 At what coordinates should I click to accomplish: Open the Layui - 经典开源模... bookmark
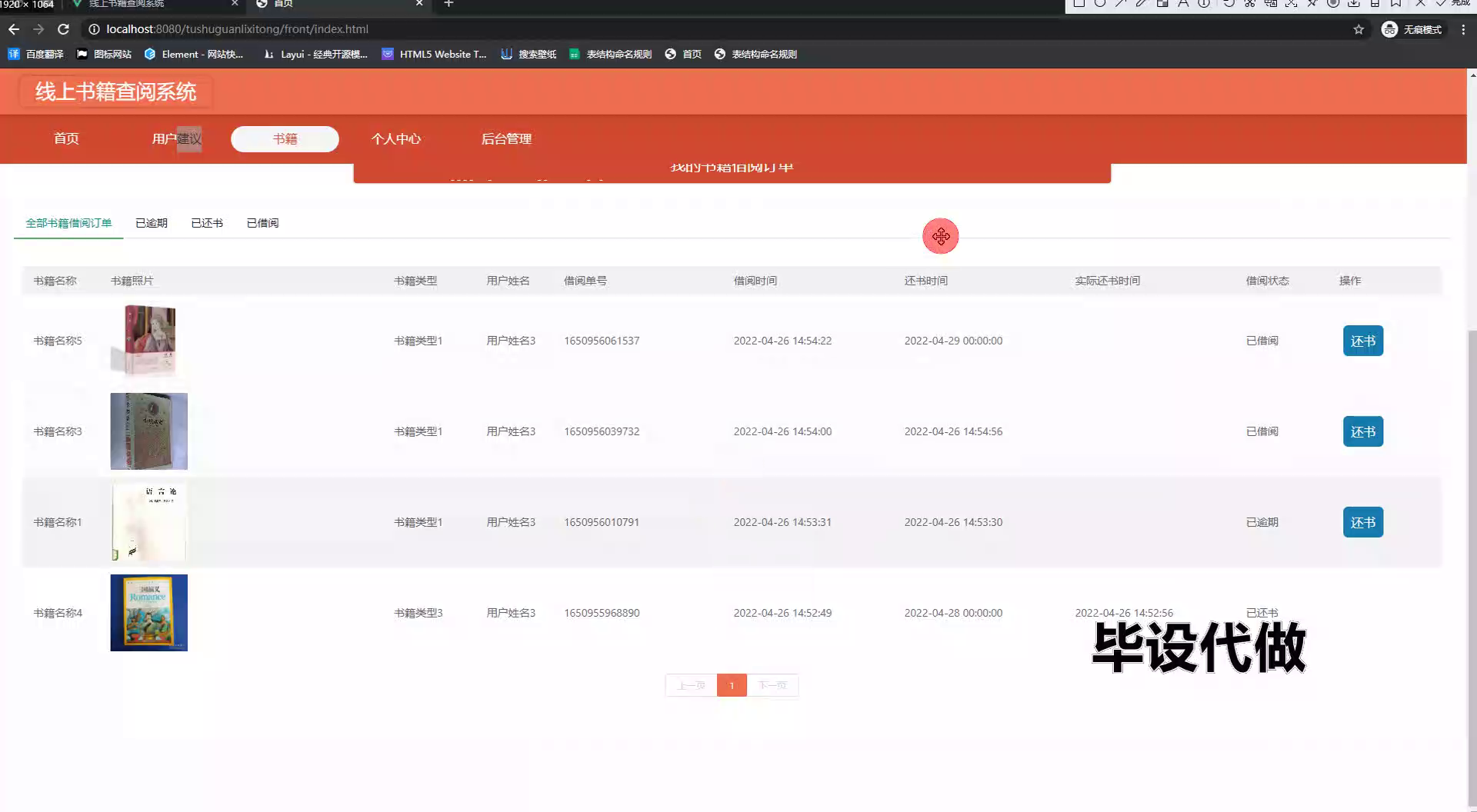[x=315, y=54]
